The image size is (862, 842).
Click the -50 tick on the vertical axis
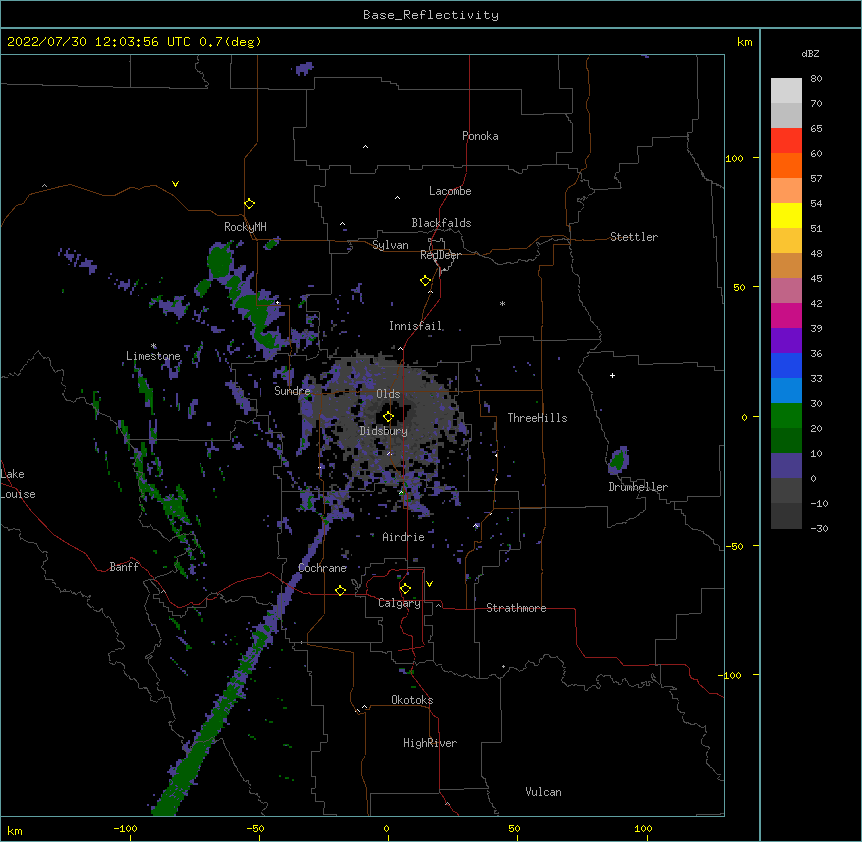point(733,546)
